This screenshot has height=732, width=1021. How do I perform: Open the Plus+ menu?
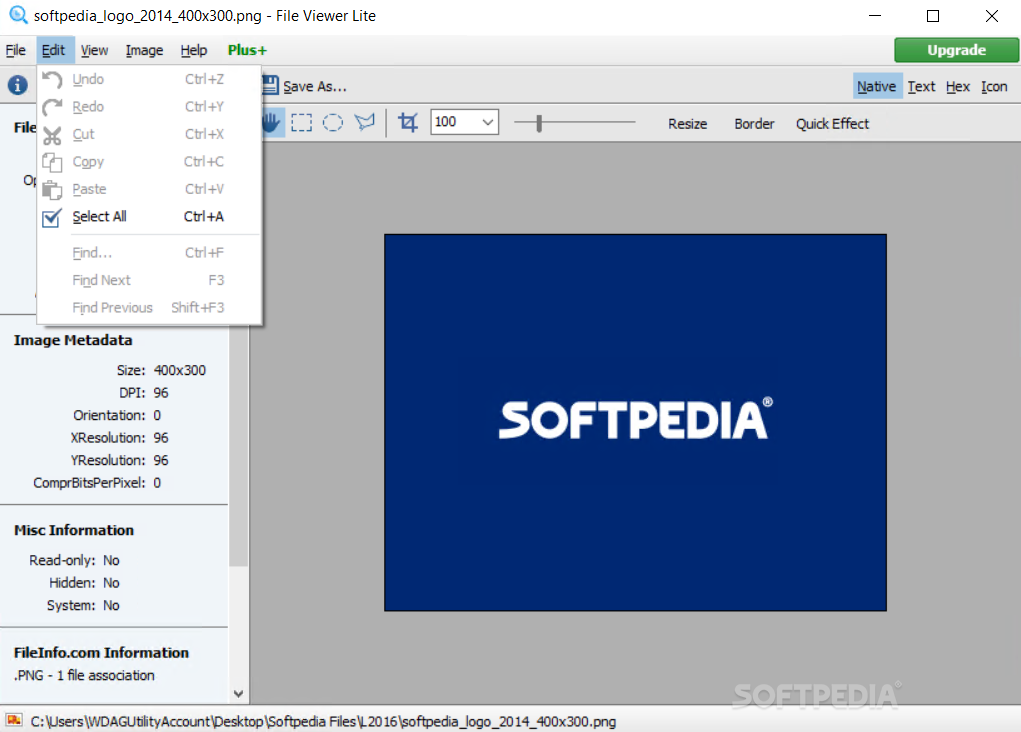(247, 50)
